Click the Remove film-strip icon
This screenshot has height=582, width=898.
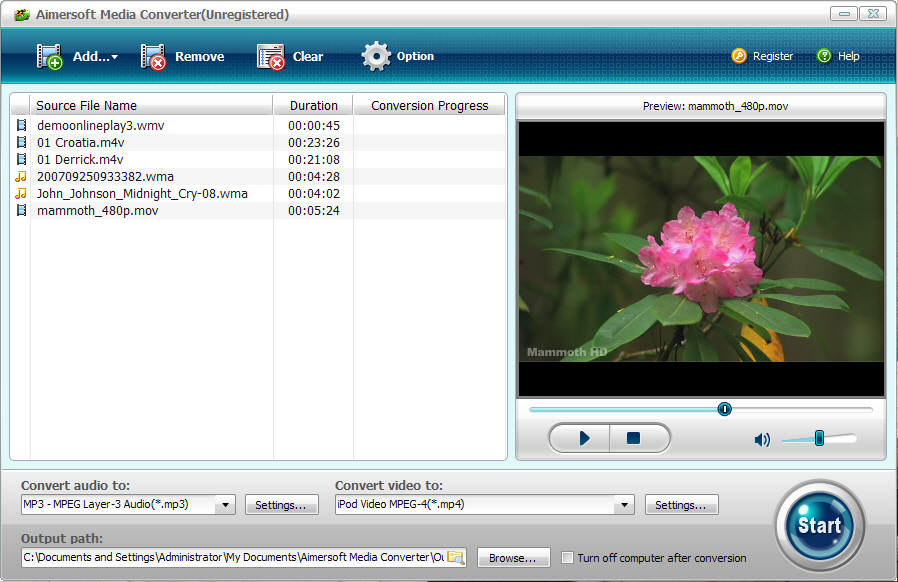[x=153, y=57]
